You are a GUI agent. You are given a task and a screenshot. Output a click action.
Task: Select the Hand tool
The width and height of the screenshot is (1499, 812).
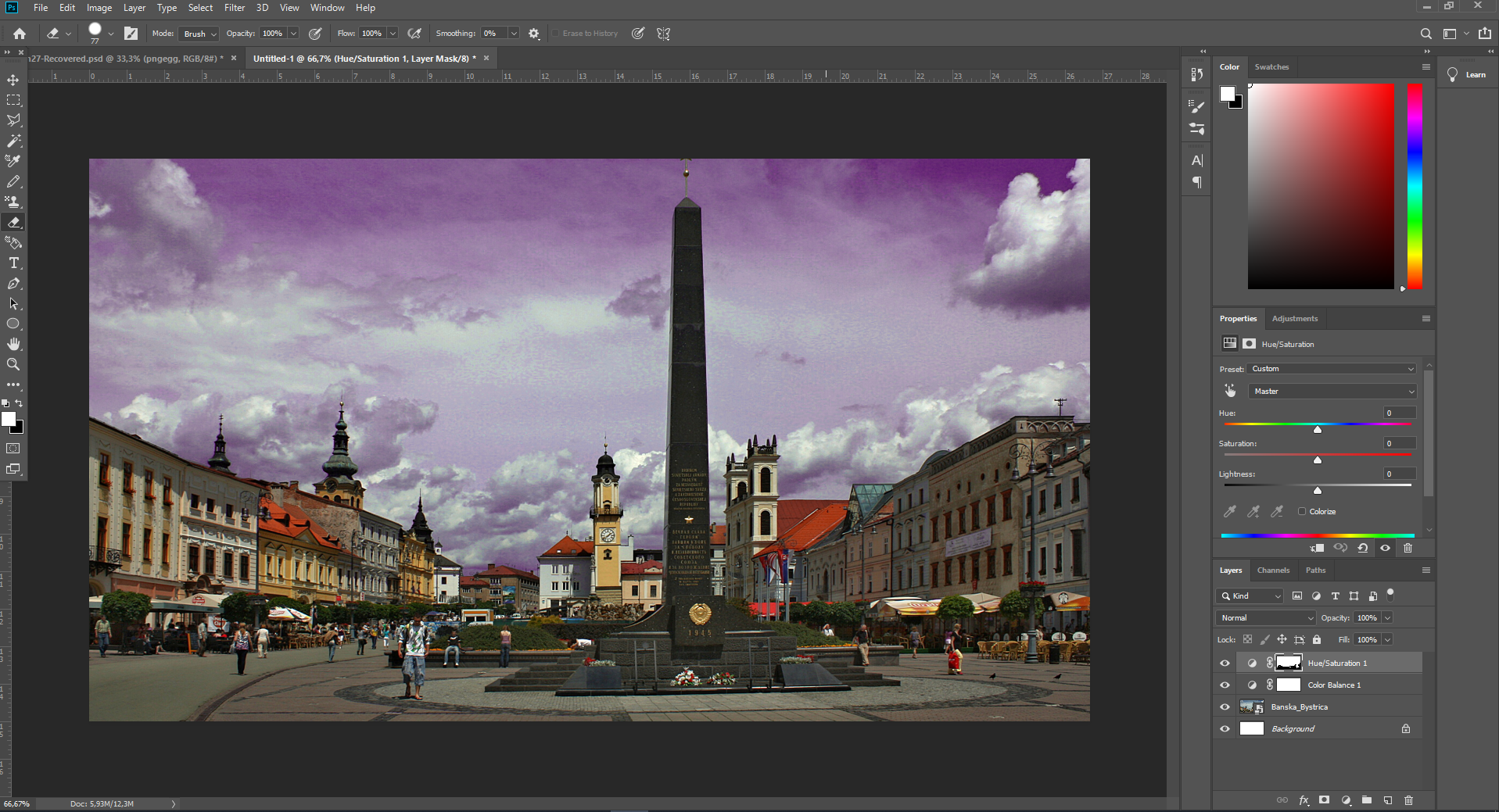pyautogui.click(x=13, y=344)
